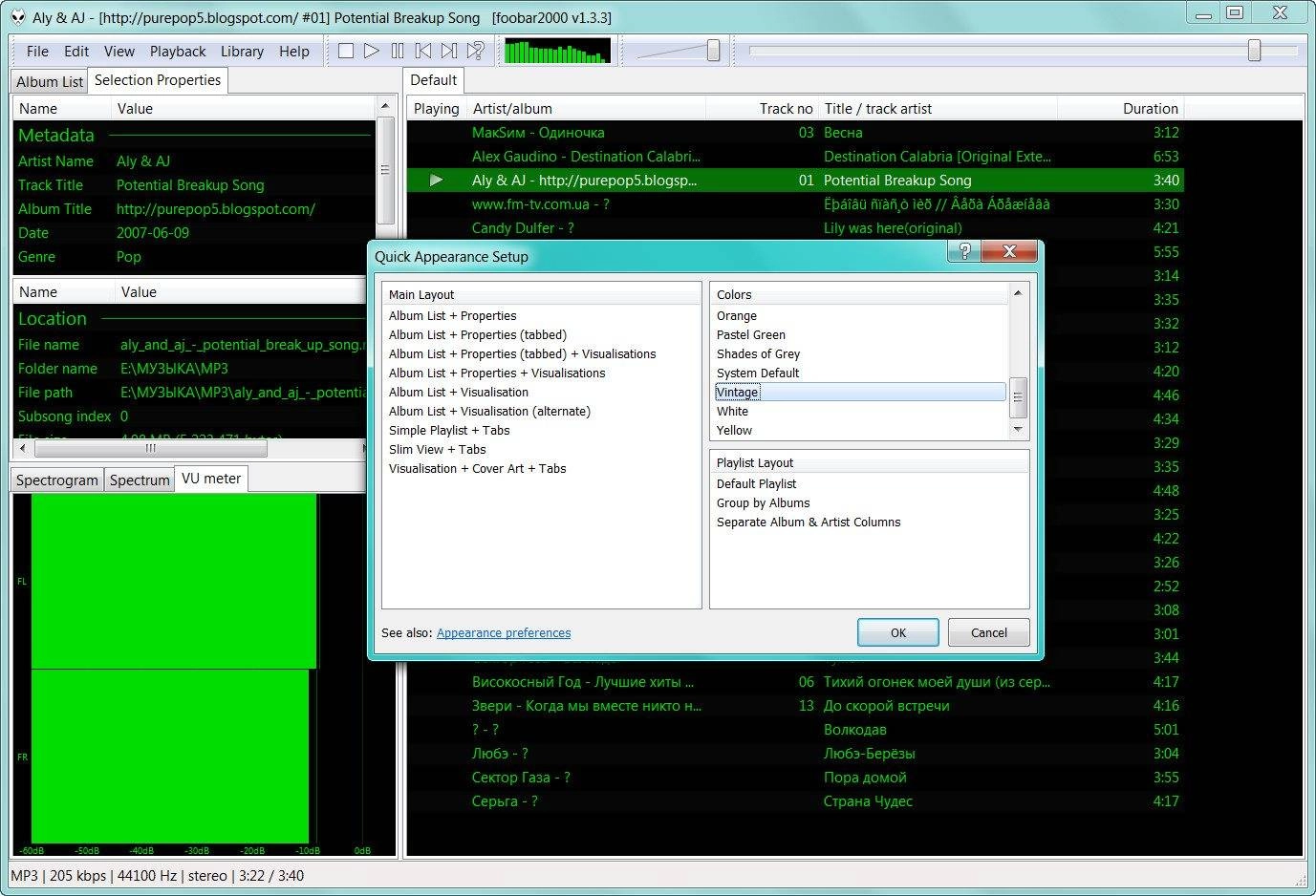Image resolution: width=1316 pixels, height=896 pixels.
Task: Click the Pause button in toolbar
Action: (x=398, y=51)
